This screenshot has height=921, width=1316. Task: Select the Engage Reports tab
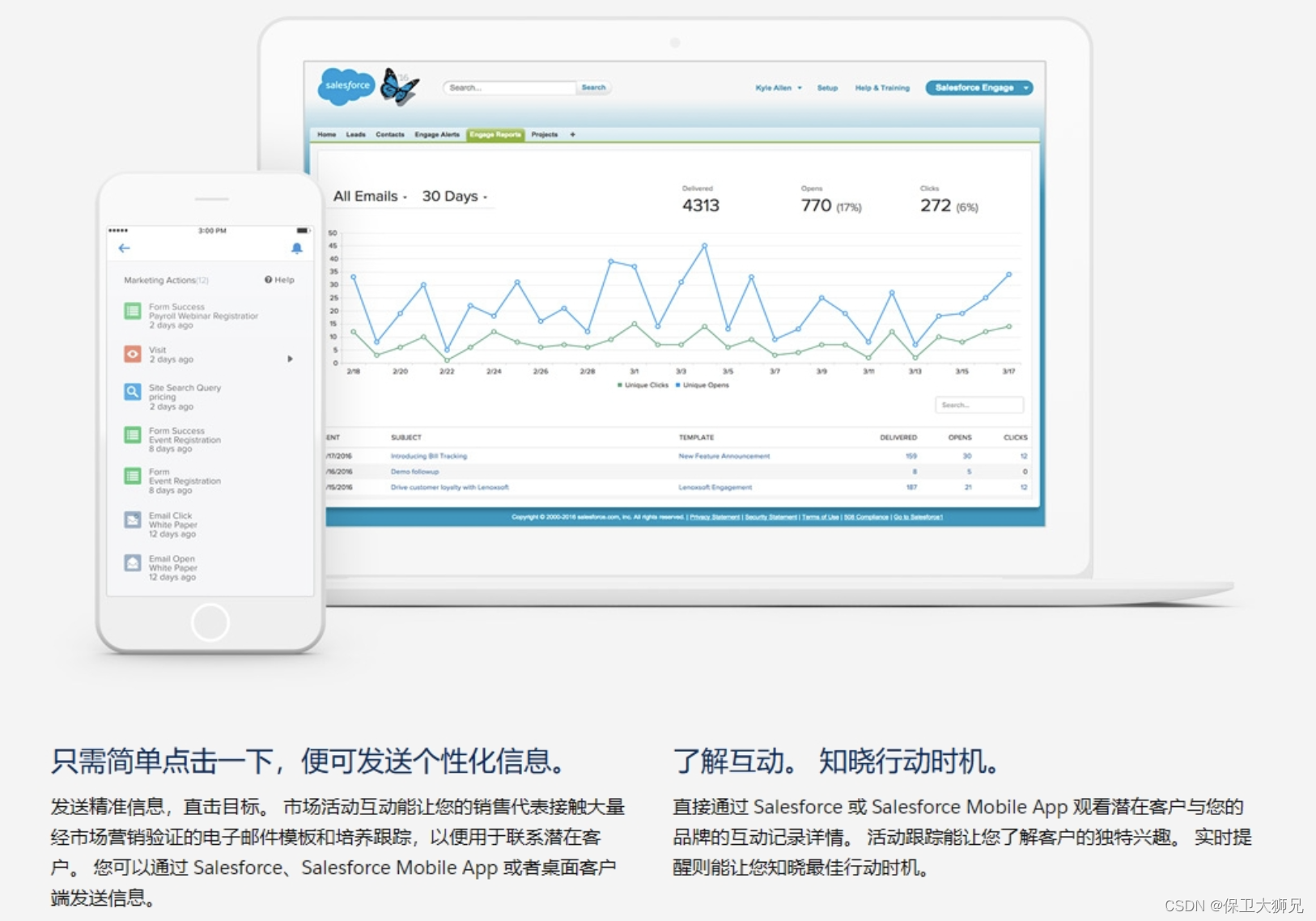coord(495,134)
